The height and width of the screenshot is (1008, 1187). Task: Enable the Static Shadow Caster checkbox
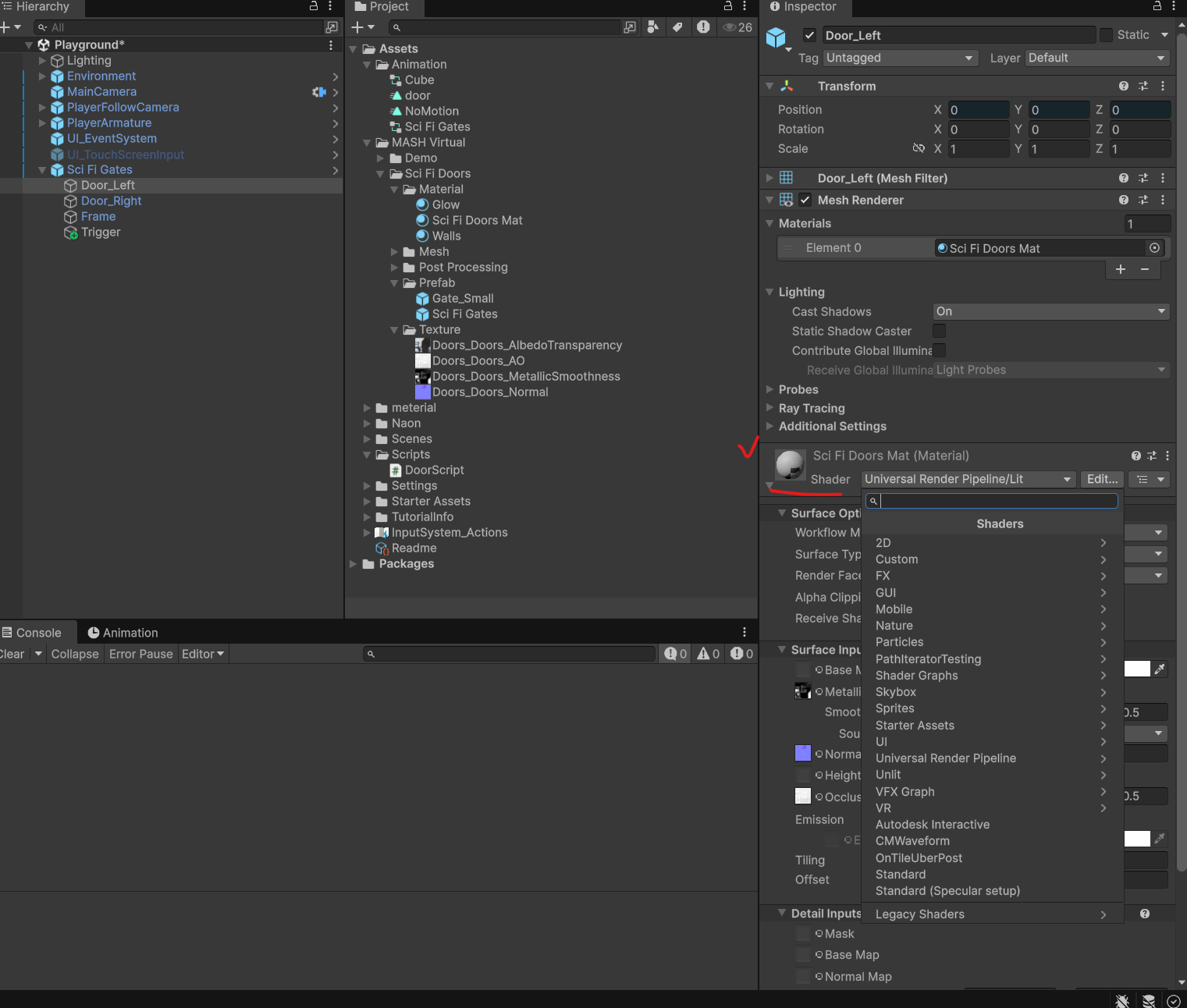coord(940,331)
